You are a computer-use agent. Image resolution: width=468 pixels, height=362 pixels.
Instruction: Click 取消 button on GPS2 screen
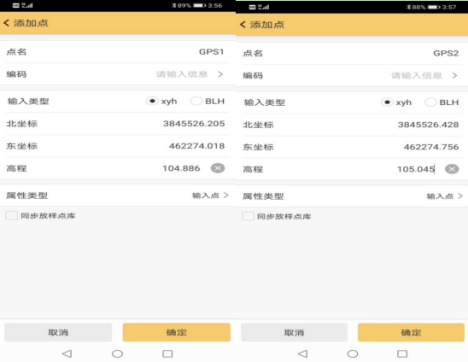click(294, 332)
